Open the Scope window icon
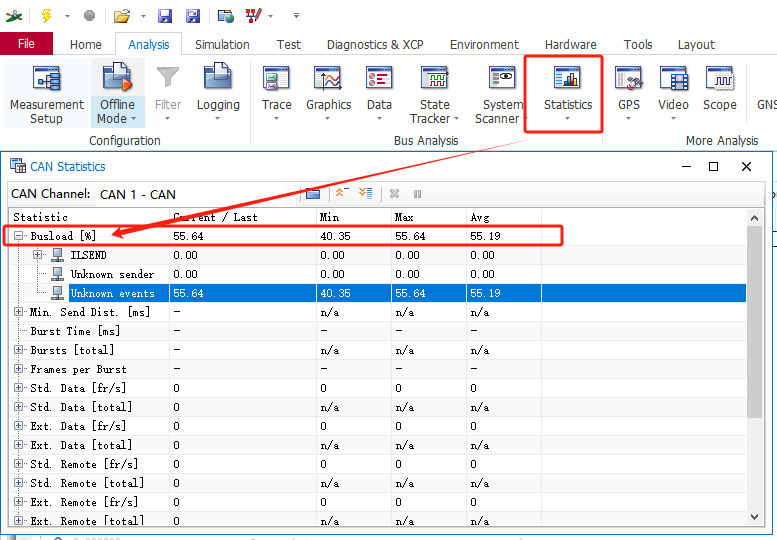Screen dimensions: 777x540 [x=720, y=79]
